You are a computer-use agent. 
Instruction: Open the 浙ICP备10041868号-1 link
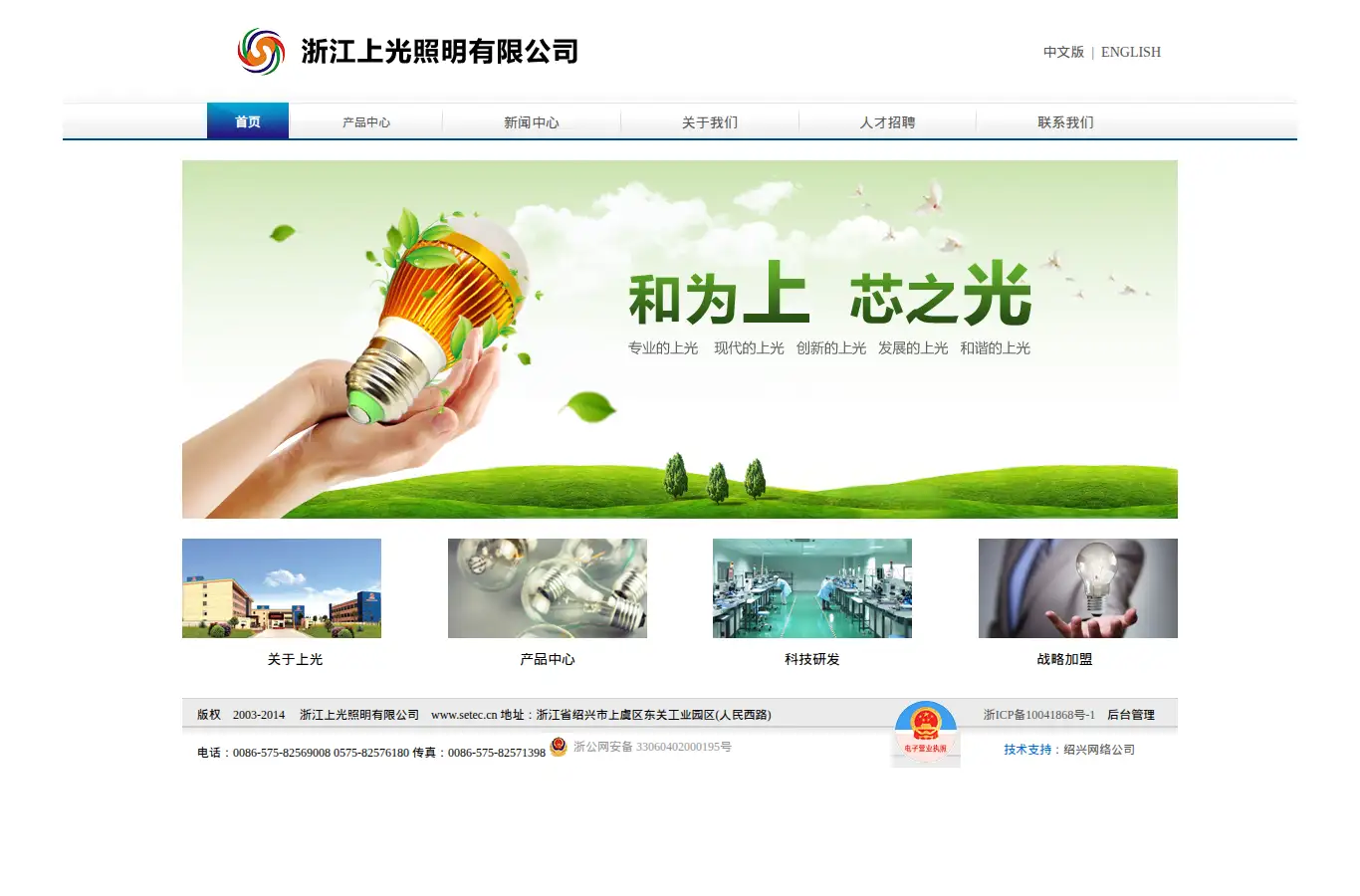[x=1039, y=715]
